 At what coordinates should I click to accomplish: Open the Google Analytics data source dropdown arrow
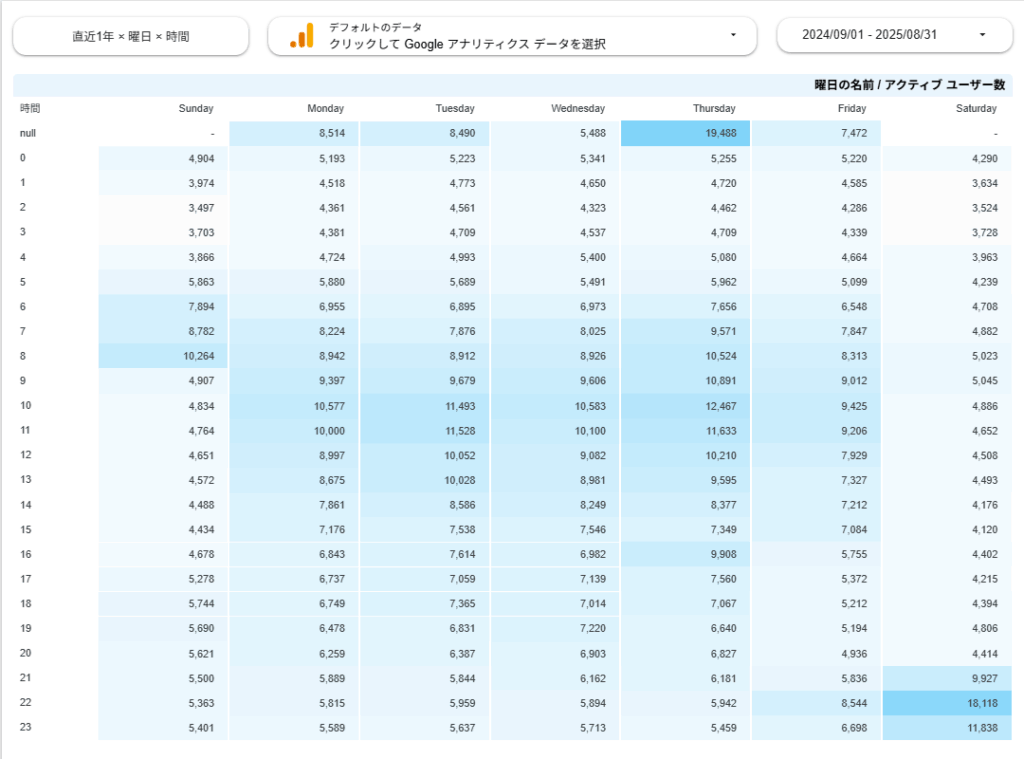733,35
